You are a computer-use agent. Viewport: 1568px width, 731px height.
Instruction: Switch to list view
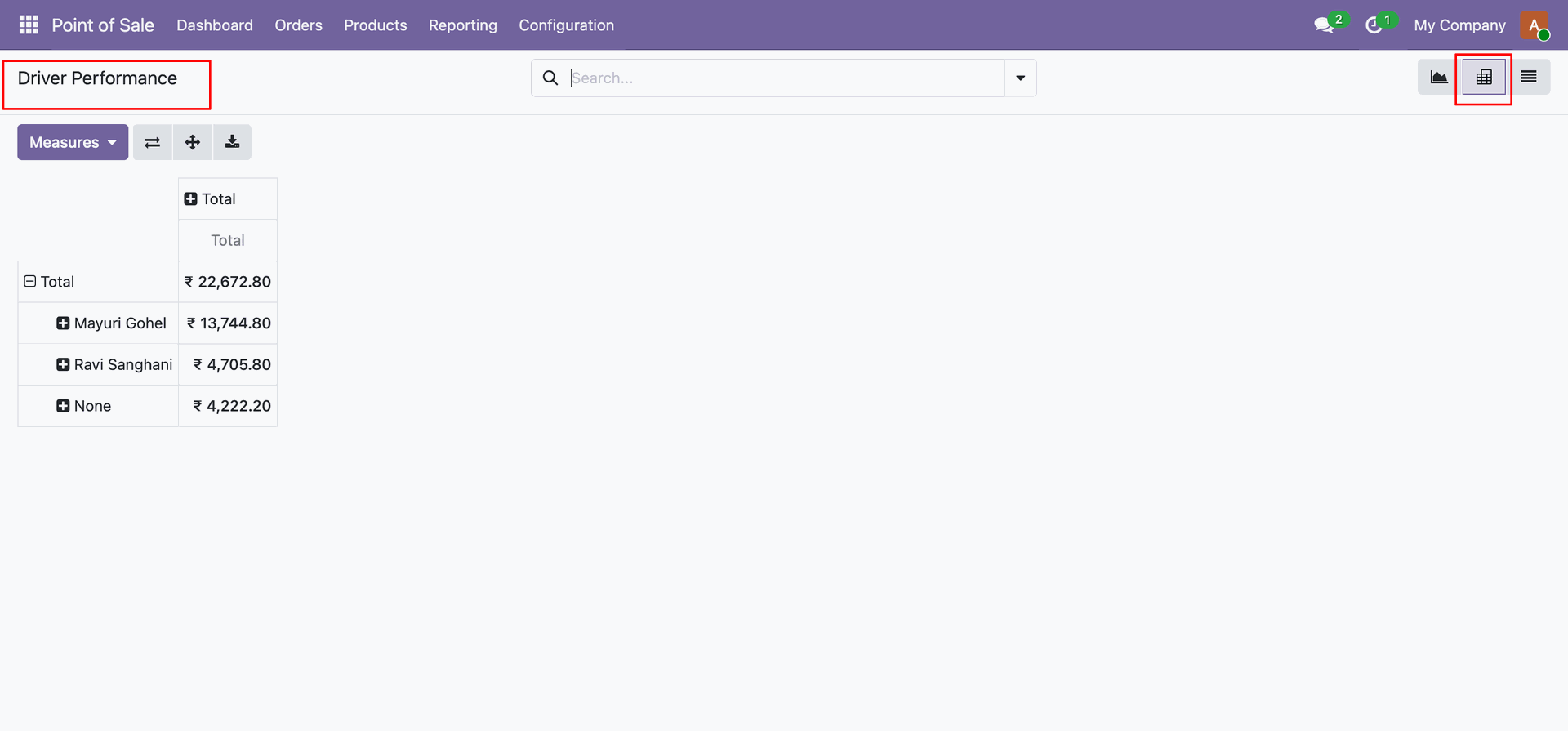tap(1529, 78)
